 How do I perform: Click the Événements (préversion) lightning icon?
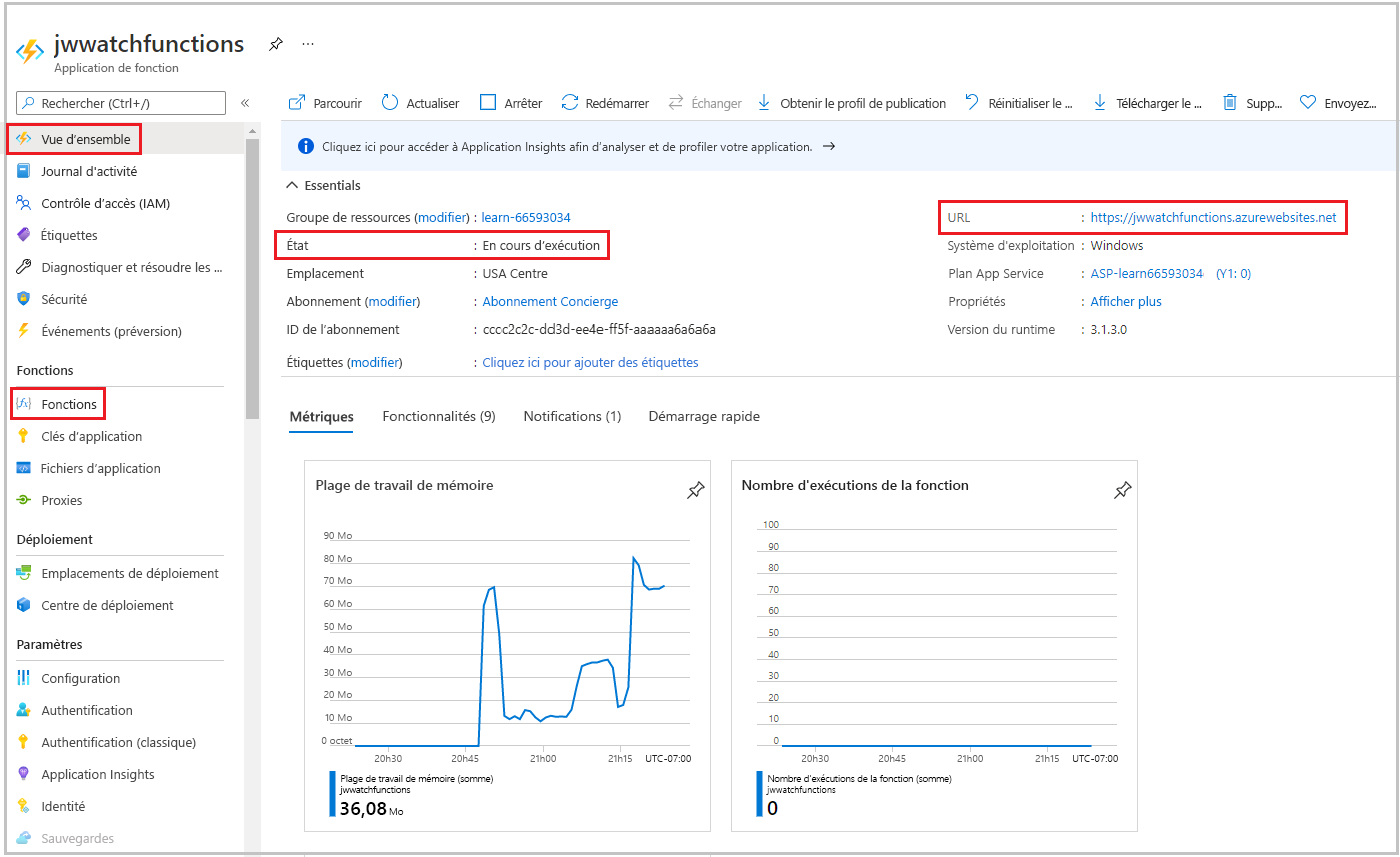[24, 331]
